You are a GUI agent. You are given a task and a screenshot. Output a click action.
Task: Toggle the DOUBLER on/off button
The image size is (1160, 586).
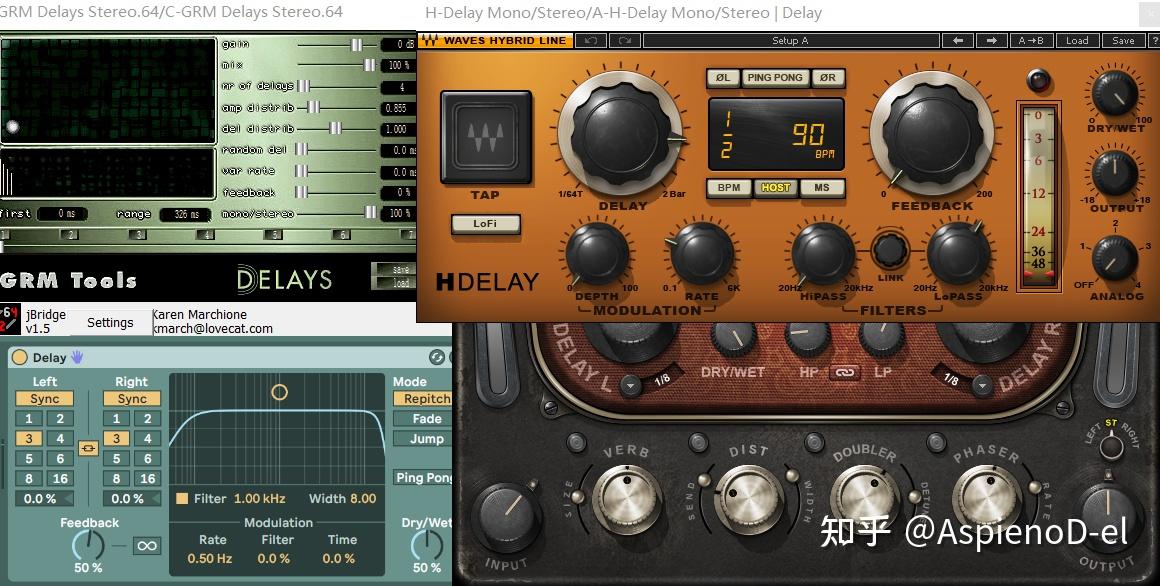click(x=814, y=442)
